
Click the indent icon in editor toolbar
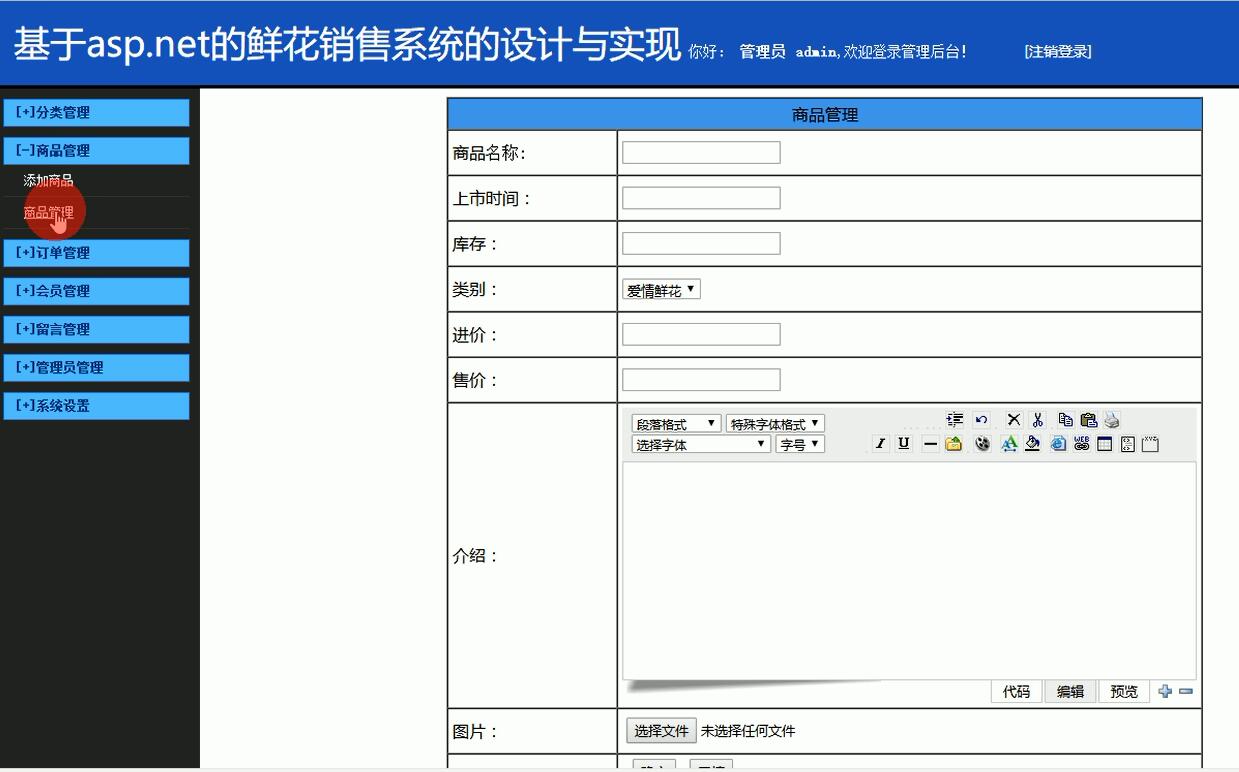[955, 419]
